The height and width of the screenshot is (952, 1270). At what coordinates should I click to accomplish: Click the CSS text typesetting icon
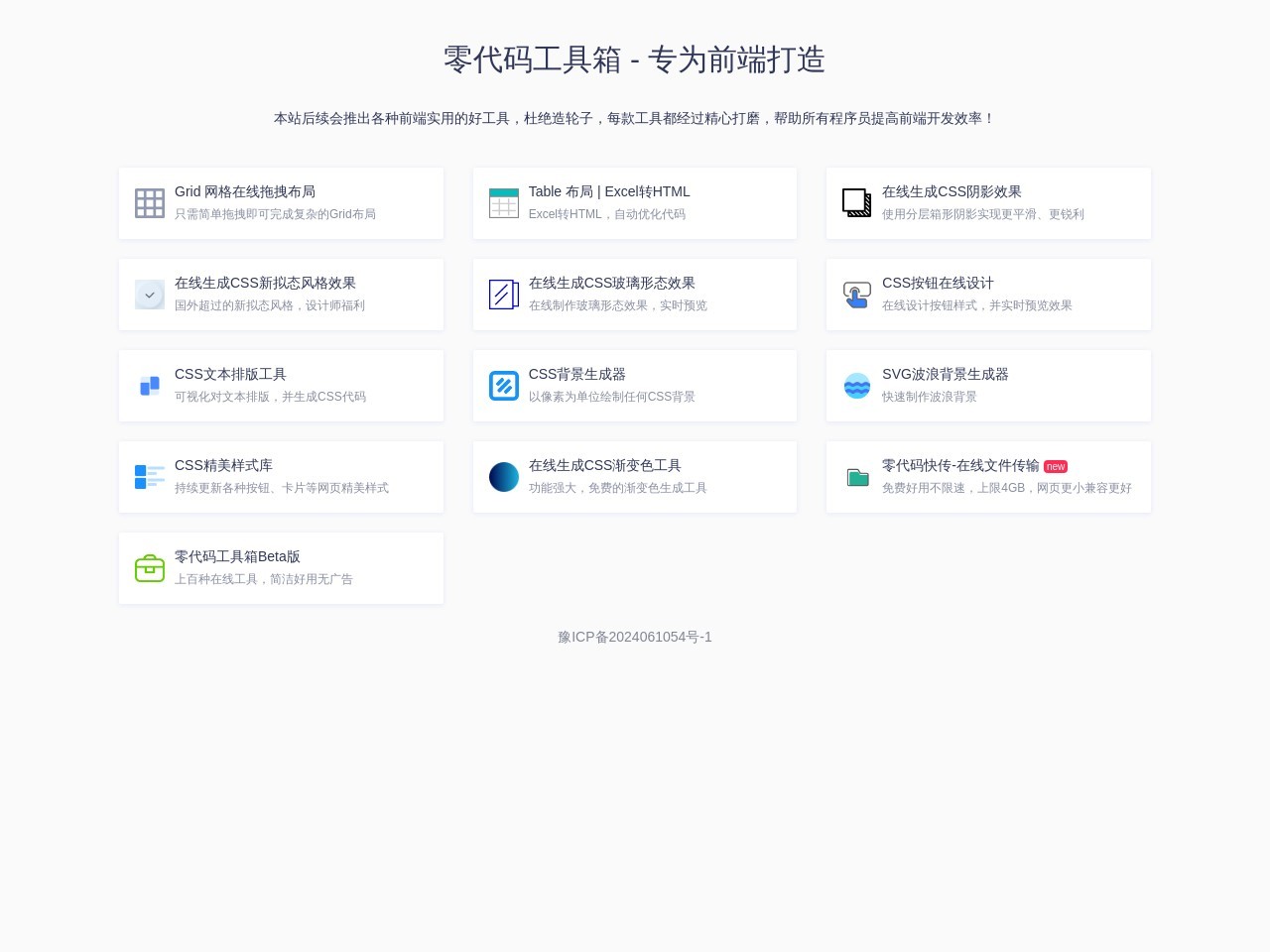[150, 386]
